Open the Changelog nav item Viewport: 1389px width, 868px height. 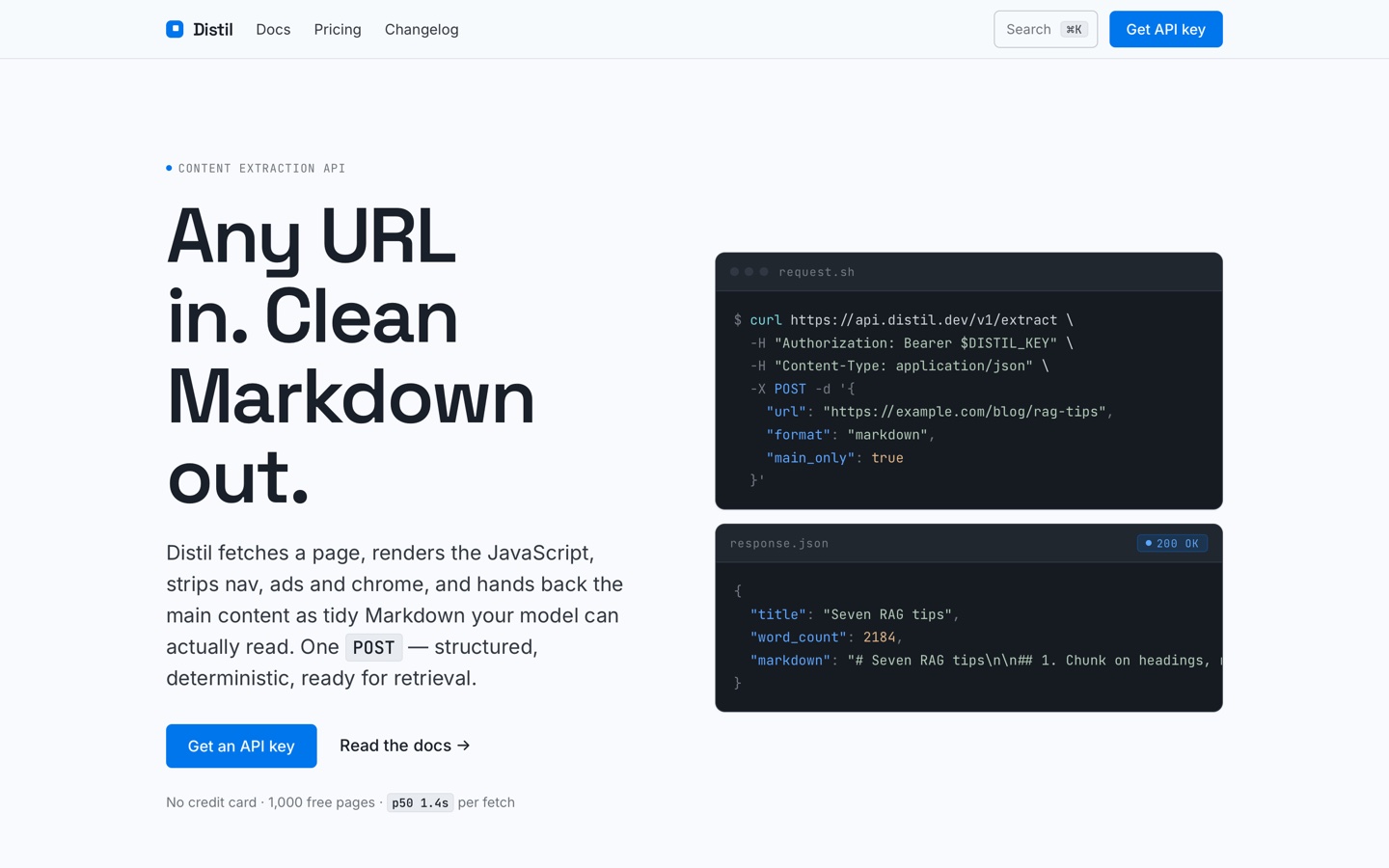[422, 30]
